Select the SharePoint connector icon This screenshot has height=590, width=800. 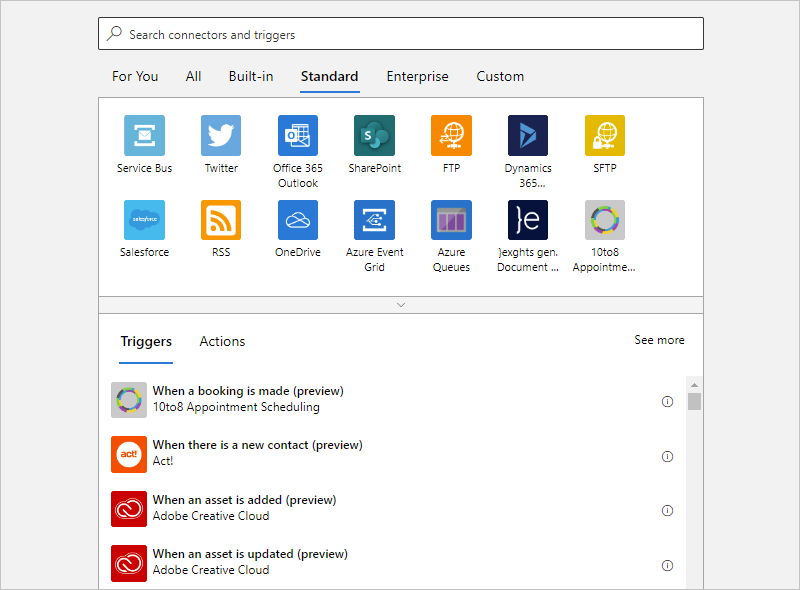(x=374, y=135)
